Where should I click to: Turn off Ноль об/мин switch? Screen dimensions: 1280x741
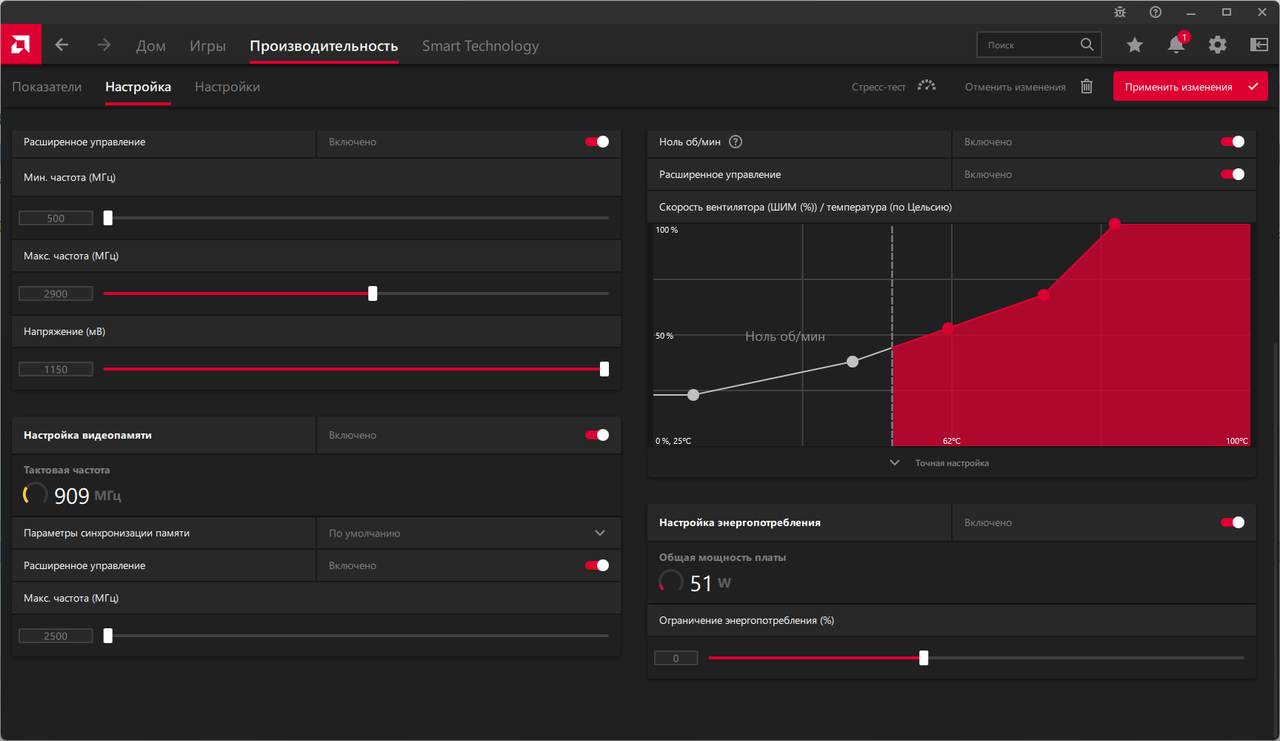pyautogui.click(x=1233, y=142)
